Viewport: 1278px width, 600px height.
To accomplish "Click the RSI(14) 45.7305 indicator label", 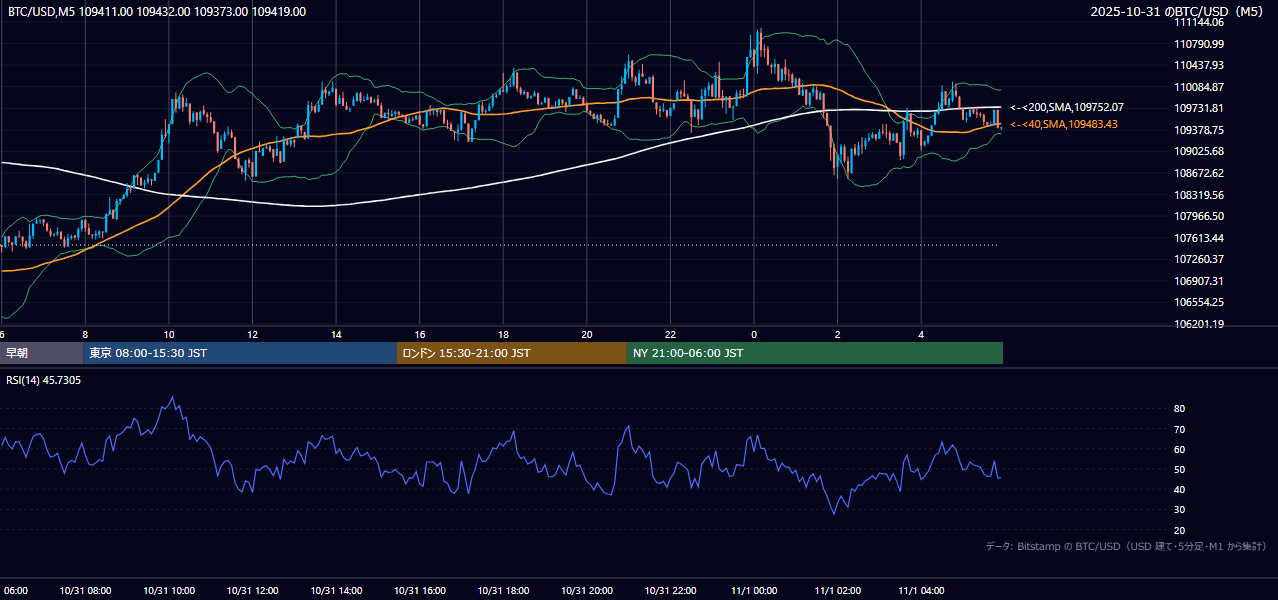I will pyautogui.click(x=44, y=380).
